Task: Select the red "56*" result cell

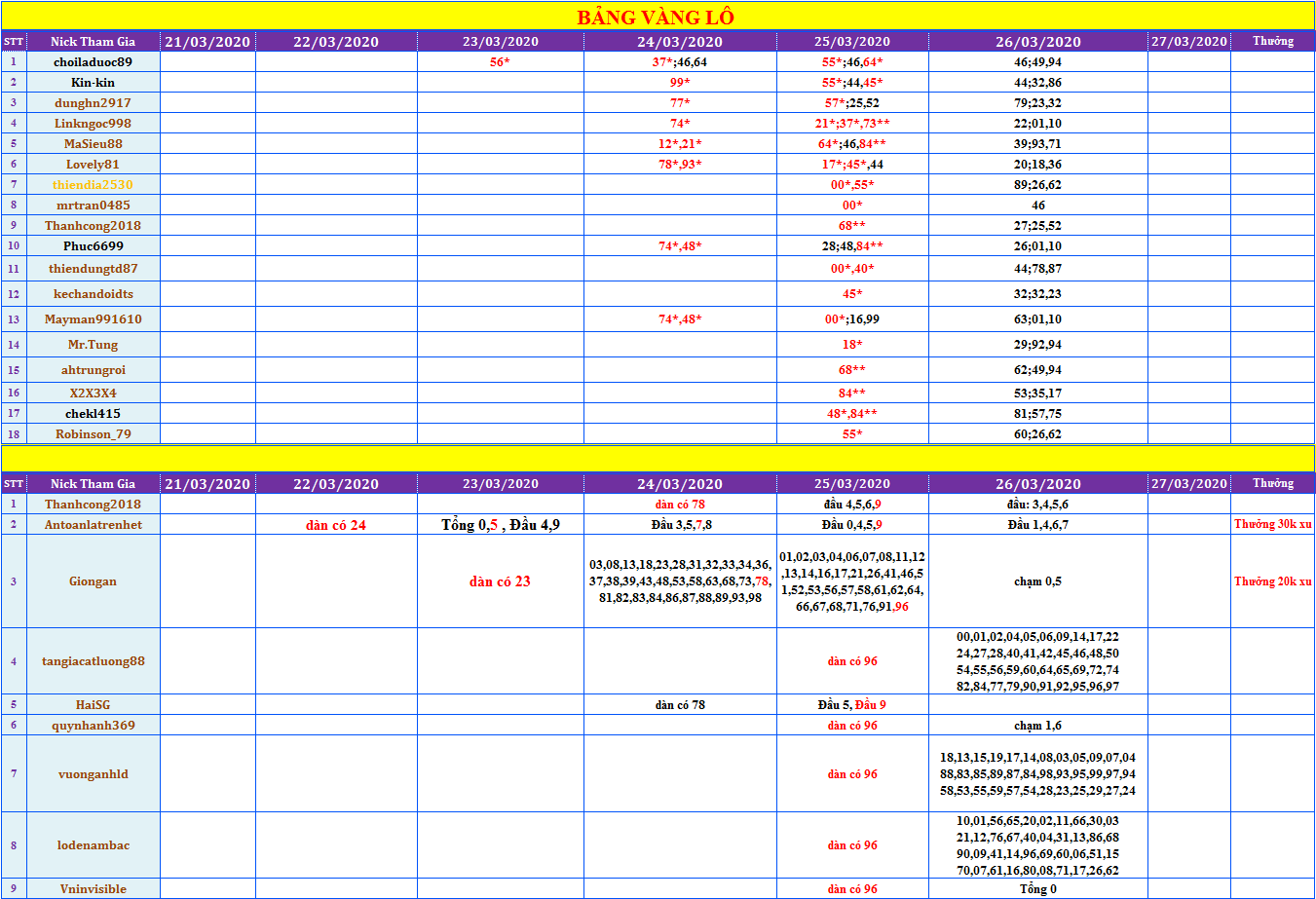Action: click(500, 62)
